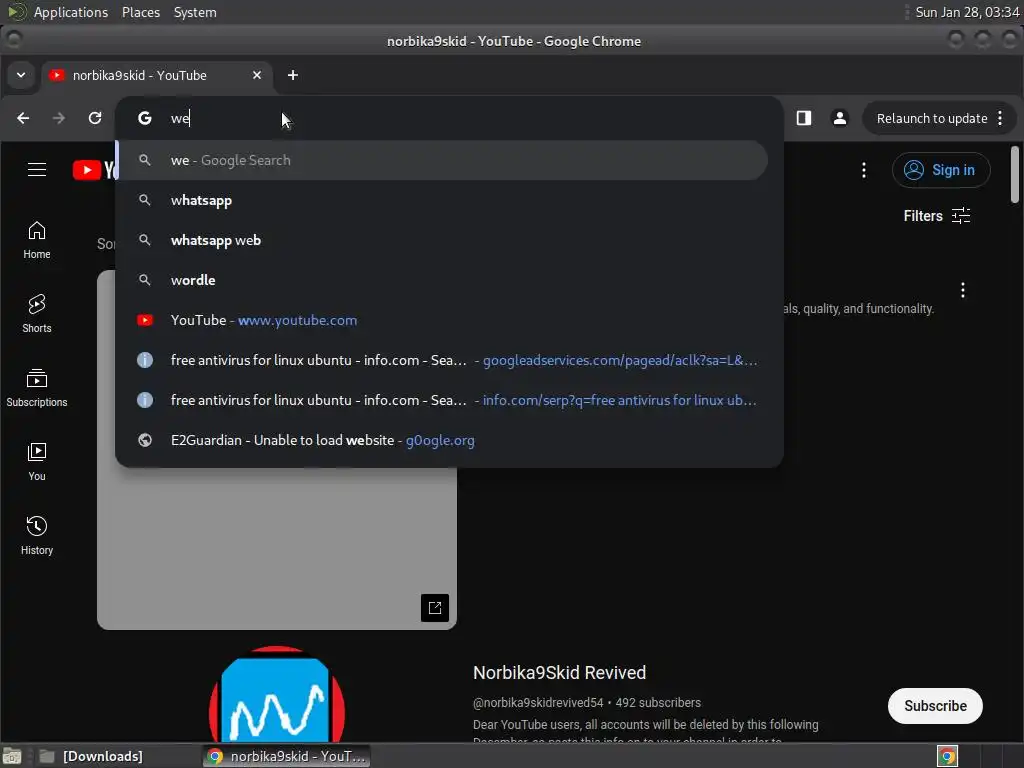Open the You section in the sidebar
Viewport: 1024px width, 768px height.
pos(37,462)
